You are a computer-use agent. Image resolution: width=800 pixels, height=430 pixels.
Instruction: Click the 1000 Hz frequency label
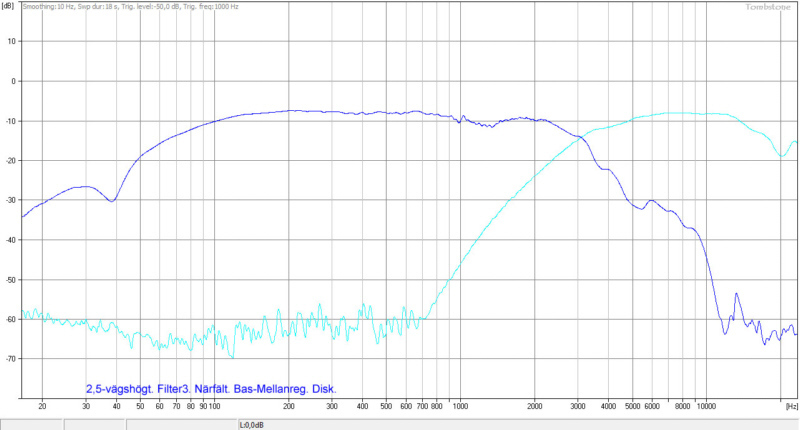coord(460,407)
